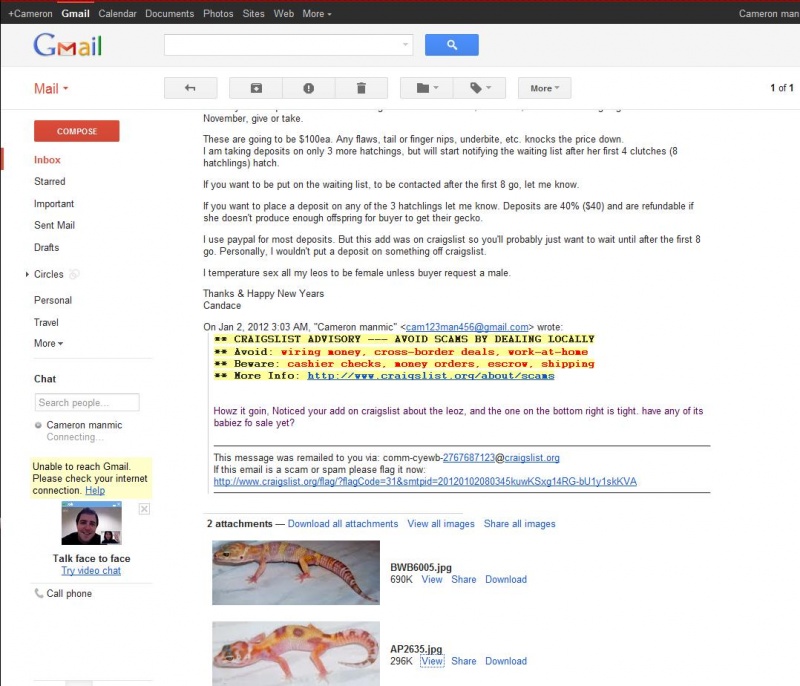This screenshot has height=686, width=800.
Task: Open the Drafts folder
Action: [x=46, y=247]
